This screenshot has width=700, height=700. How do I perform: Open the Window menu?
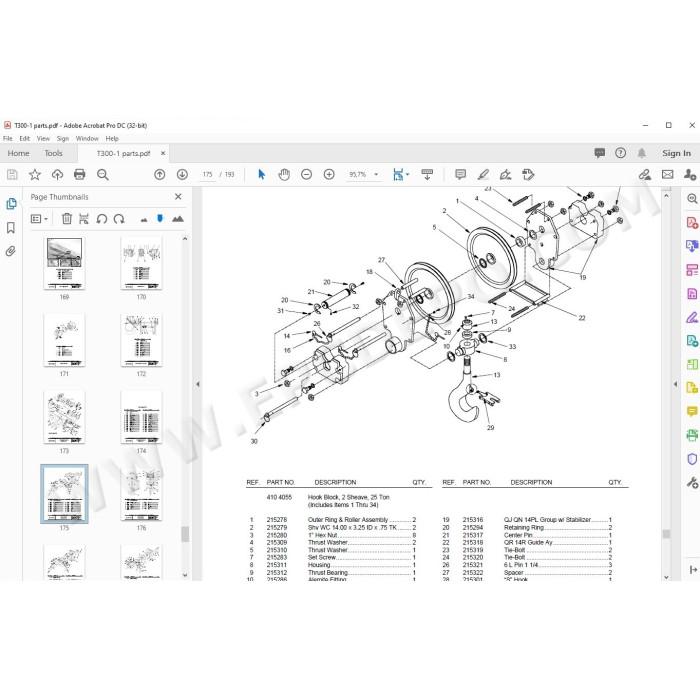pyautogui.click(x=87, y=139)
